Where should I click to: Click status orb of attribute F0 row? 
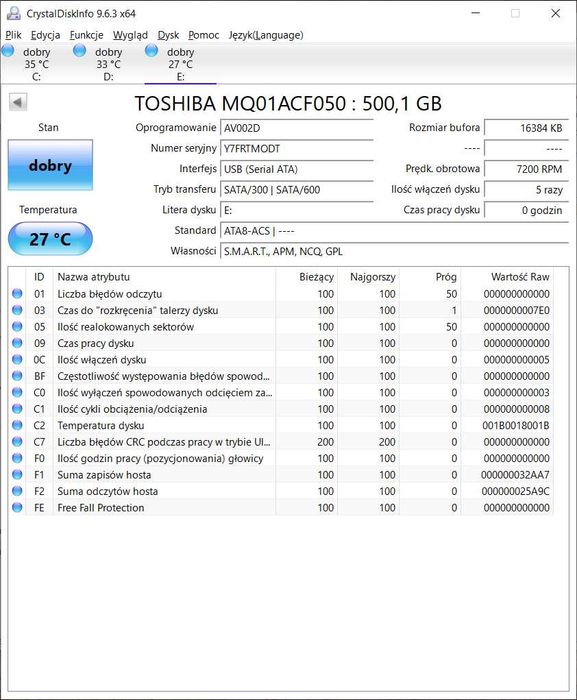17,458
